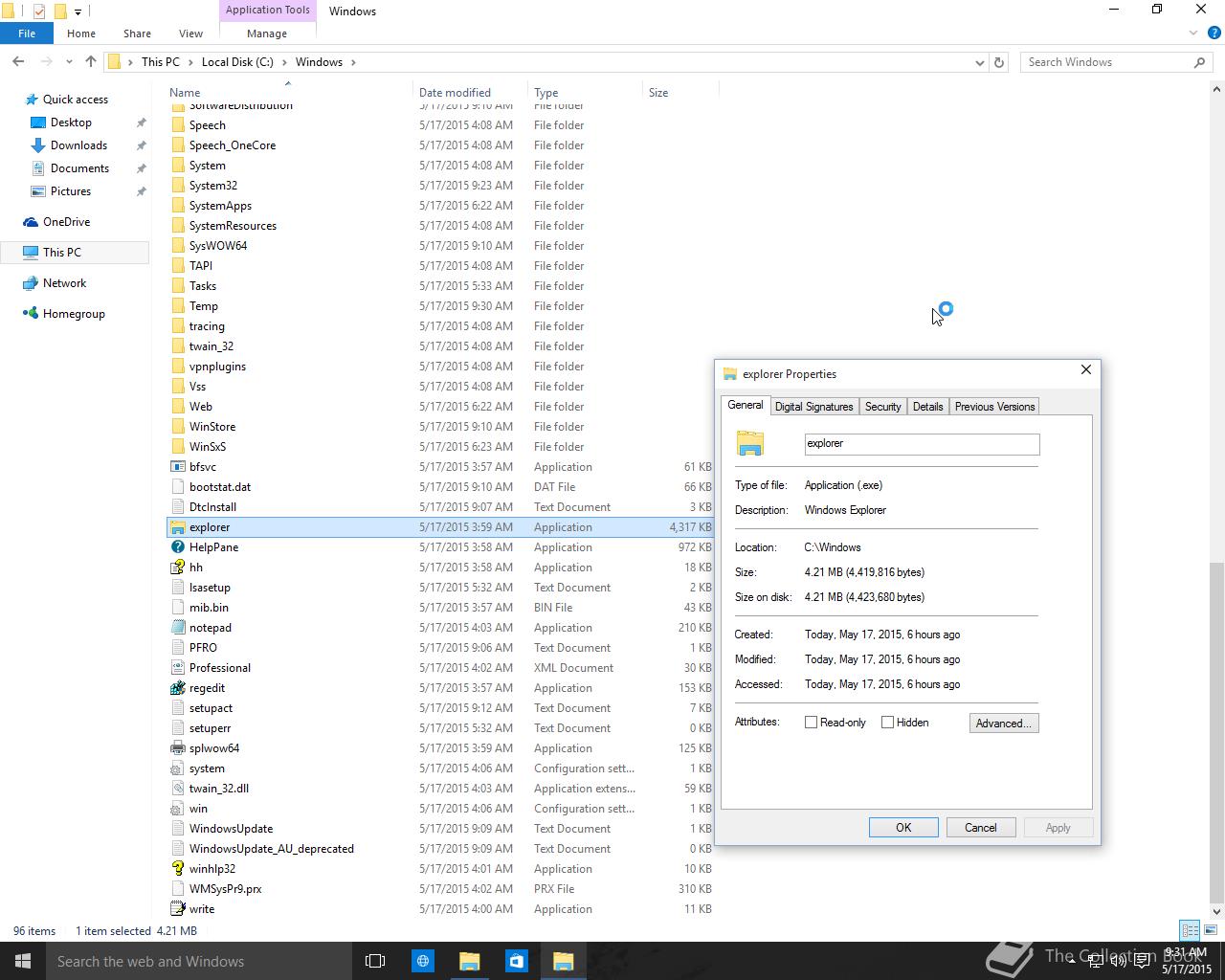Click the Professional XML document icon
The width and height of the screenshot is (1225, 980).
tap(178, 668)
